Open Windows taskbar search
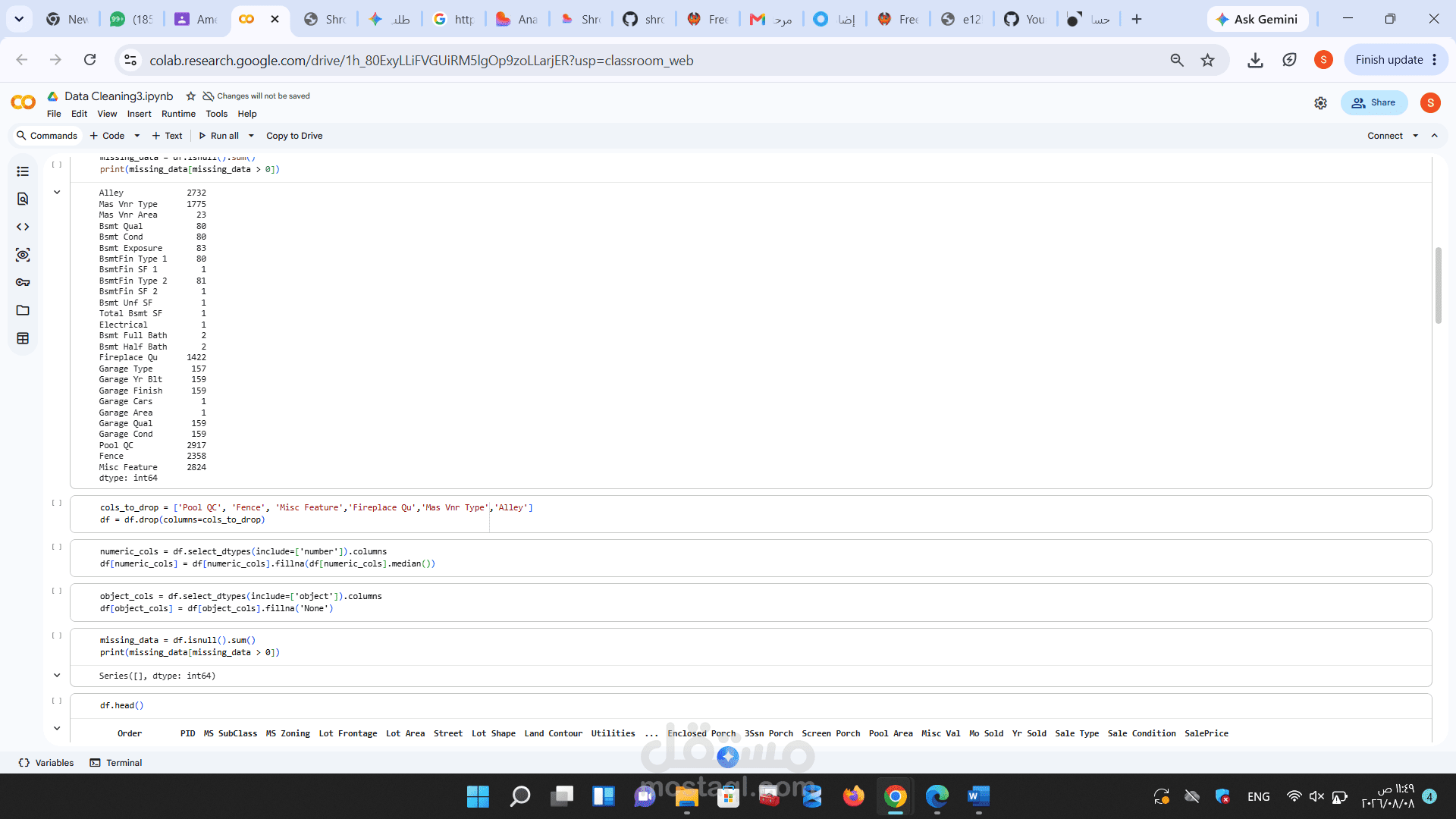 point(520,796)
